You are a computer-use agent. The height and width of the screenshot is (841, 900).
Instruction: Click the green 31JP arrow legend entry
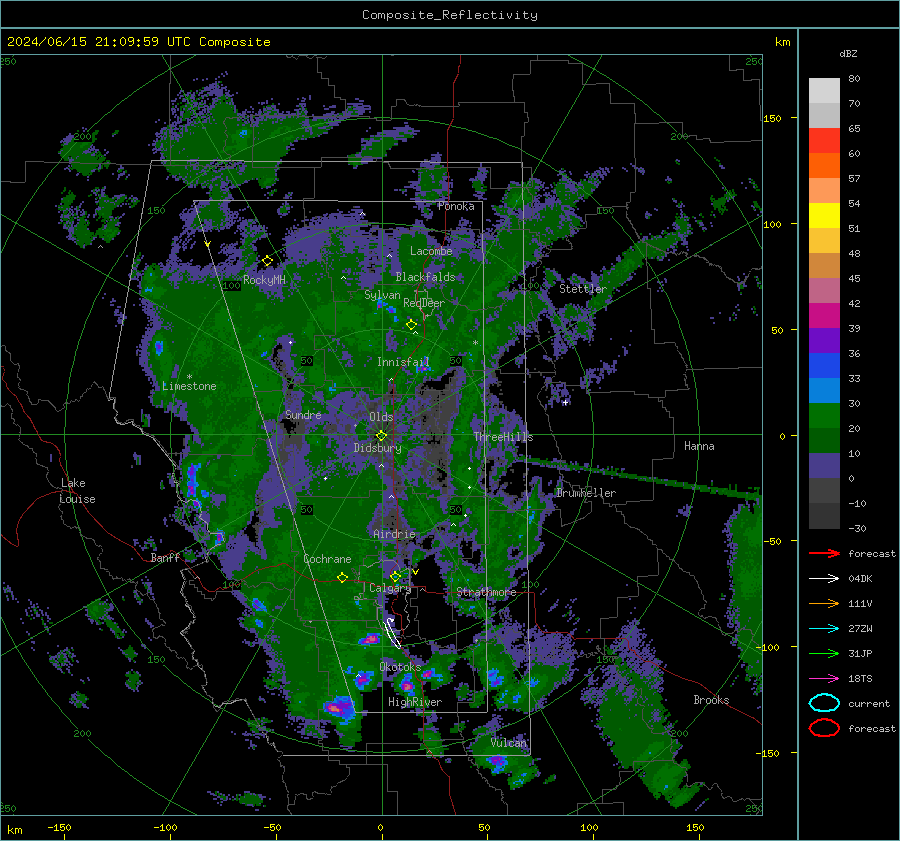coord(824,653)
